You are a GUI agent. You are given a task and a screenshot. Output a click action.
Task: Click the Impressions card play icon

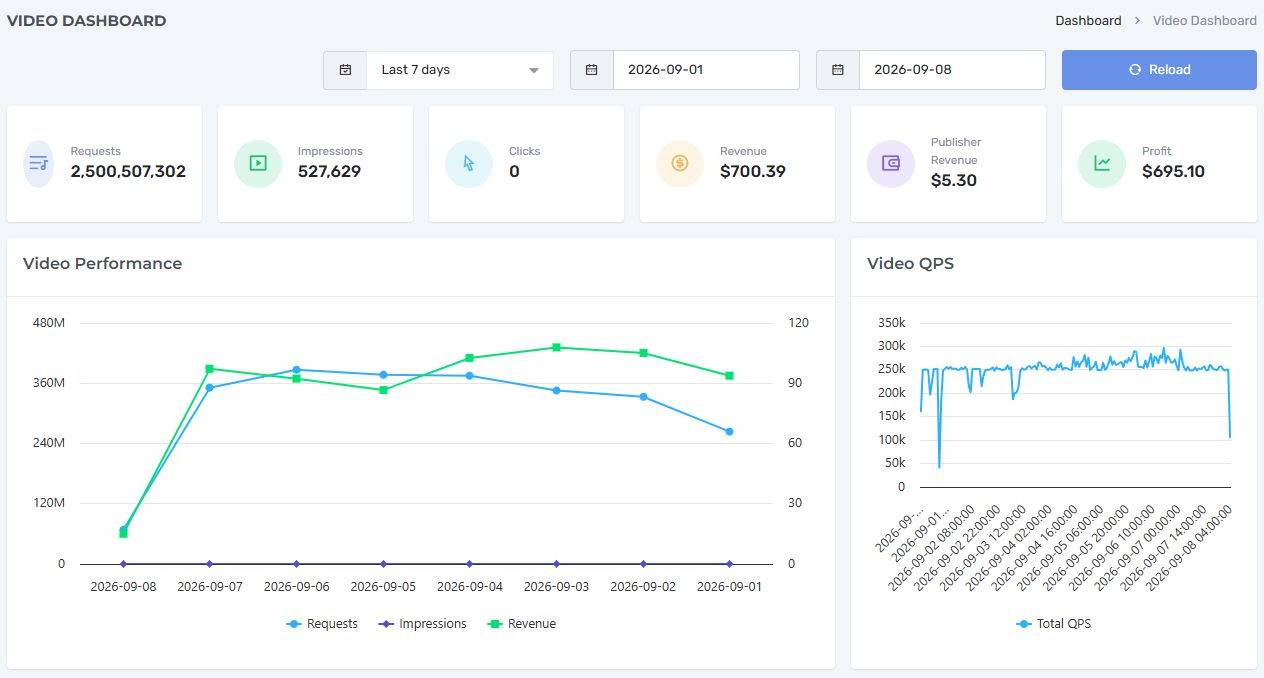(x=258, y=163)
